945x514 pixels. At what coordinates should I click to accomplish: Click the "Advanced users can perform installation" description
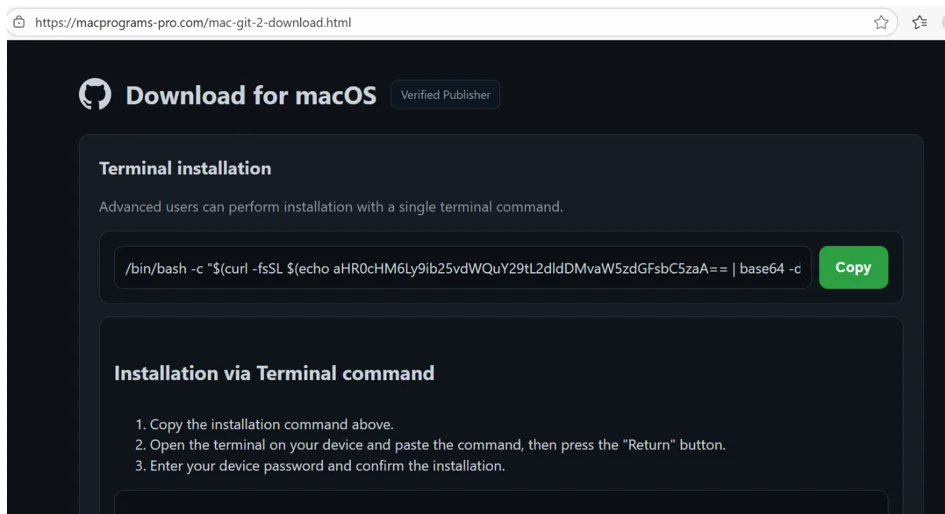click(331, 208)
